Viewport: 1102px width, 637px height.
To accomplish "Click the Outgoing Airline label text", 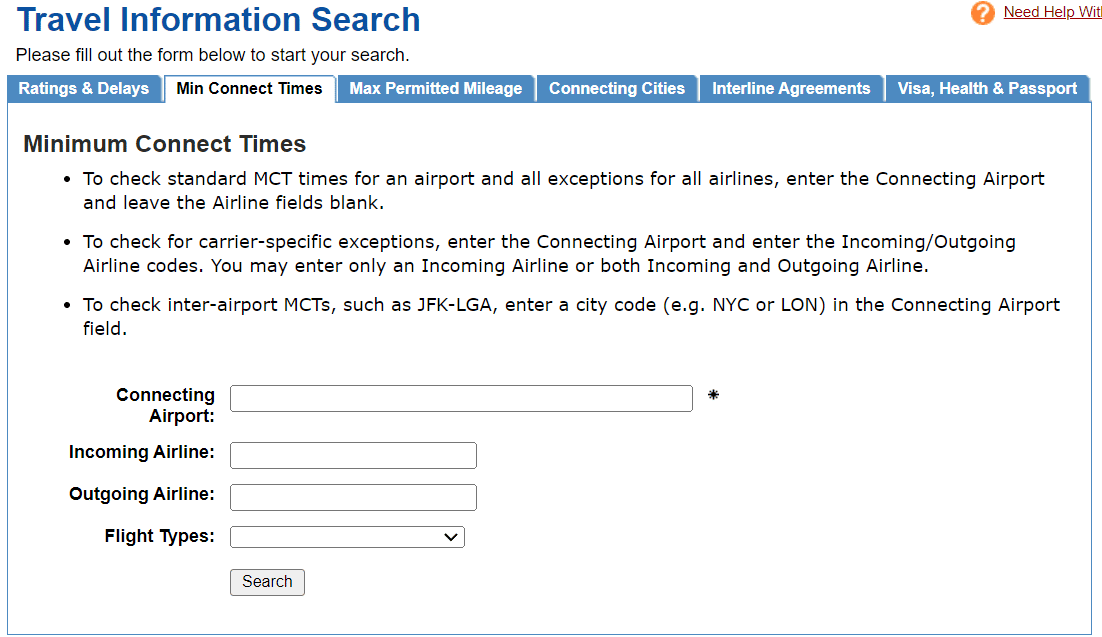I will (x=142, y=494).
